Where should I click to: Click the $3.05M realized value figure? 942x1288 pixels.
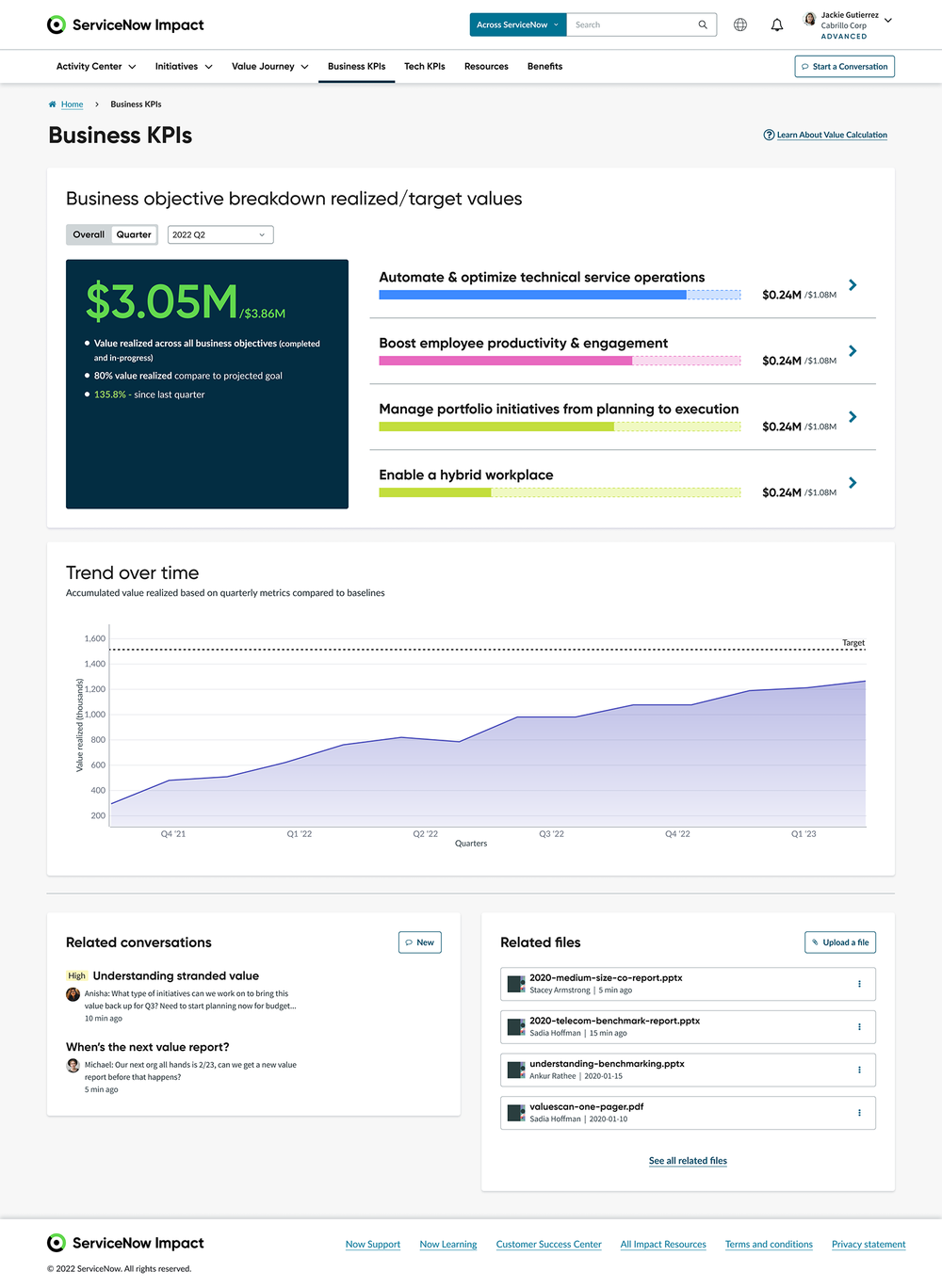(x=161, y=301)
